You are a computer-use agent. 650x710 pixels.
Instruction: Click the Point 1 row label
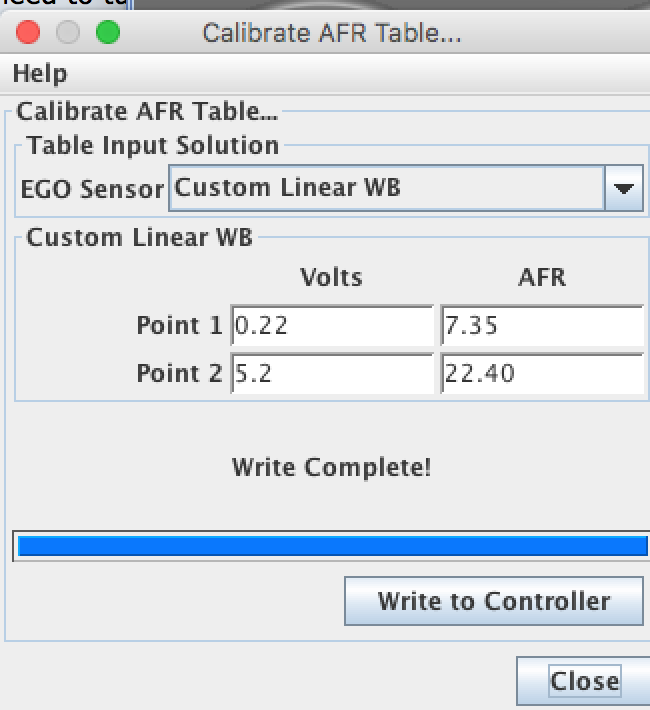(181, 326)
